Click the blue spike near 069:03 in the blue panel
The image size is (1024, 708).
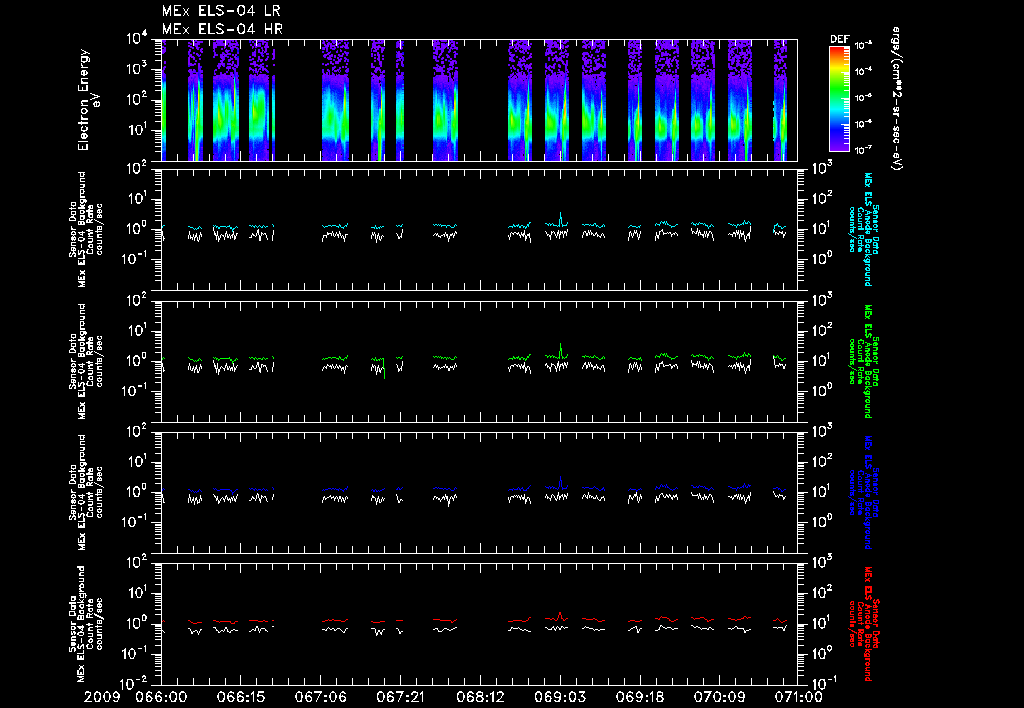point(560,481)
